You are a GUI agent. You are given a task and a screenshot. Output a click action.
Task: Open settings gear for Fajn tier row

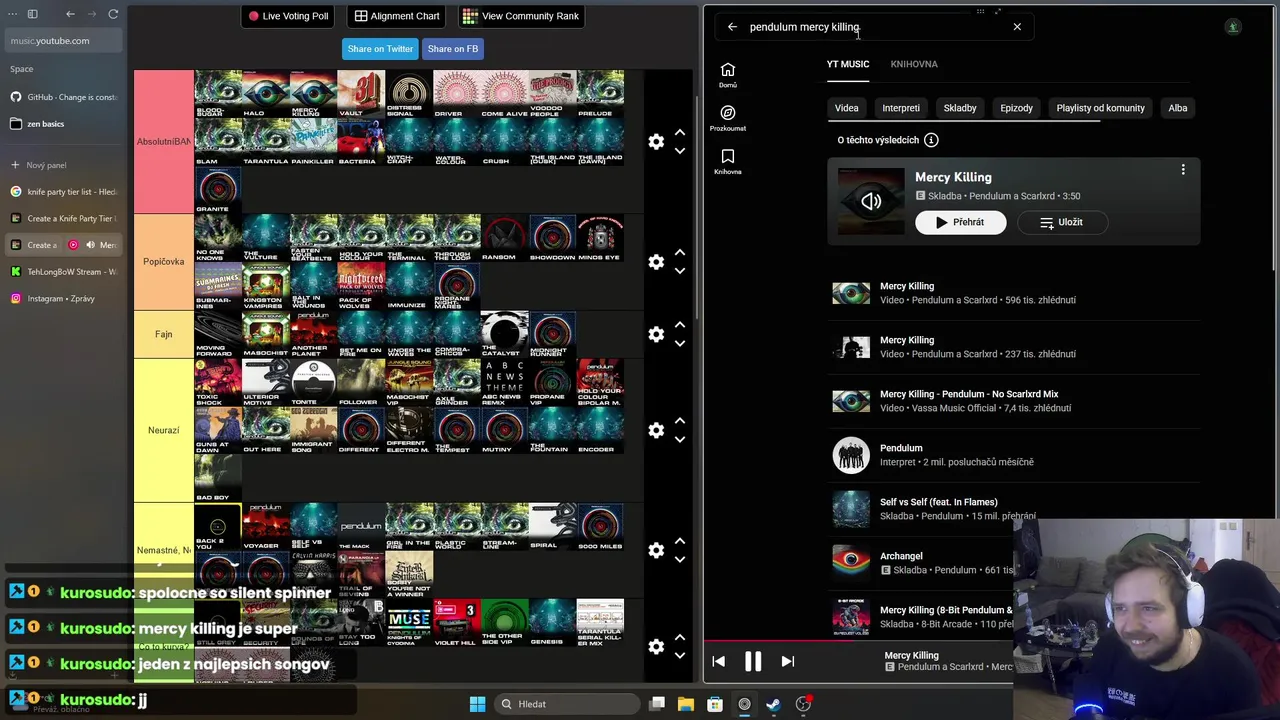point(656,335)
